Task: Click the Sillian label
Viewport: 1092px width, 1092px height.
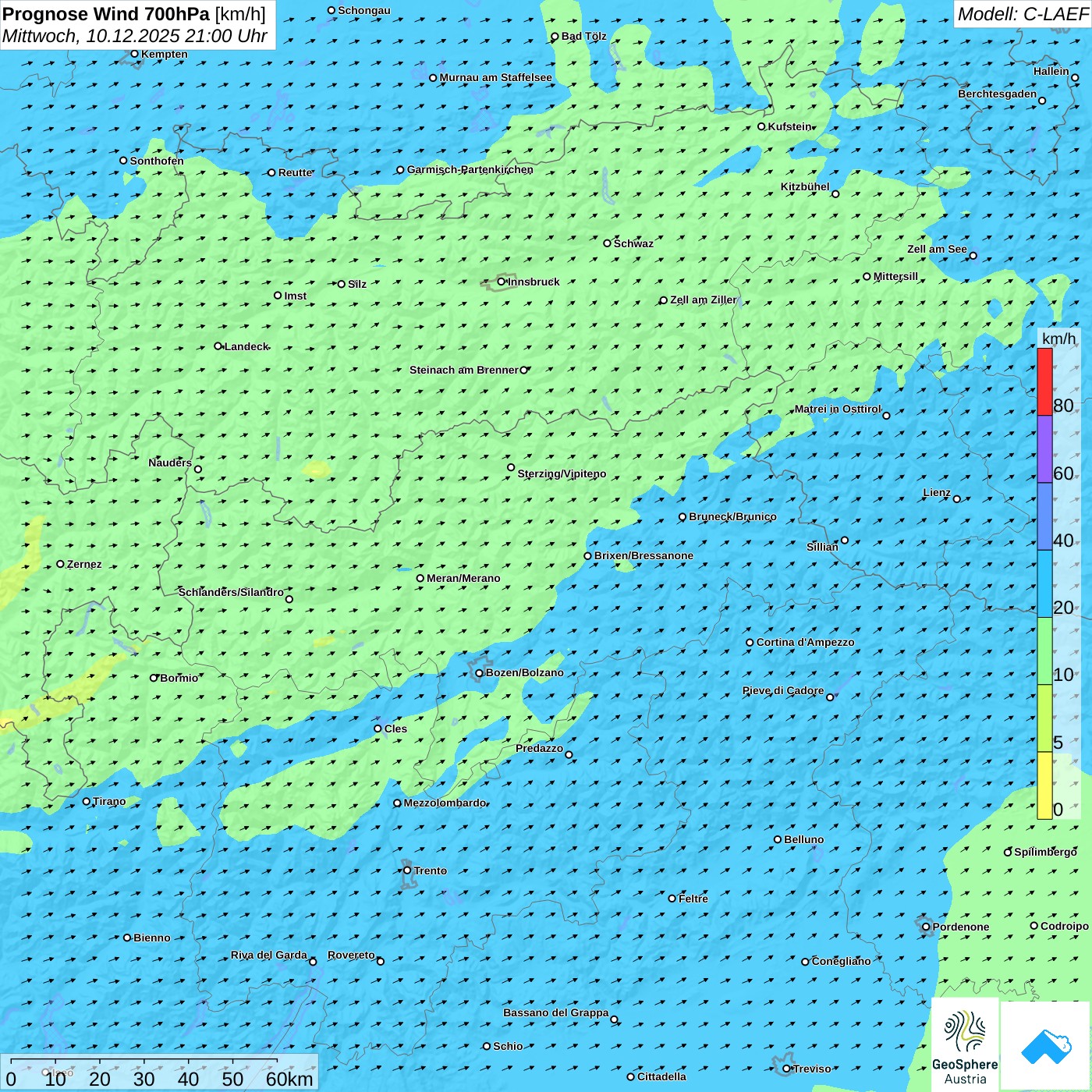Action: click(822, 547)
